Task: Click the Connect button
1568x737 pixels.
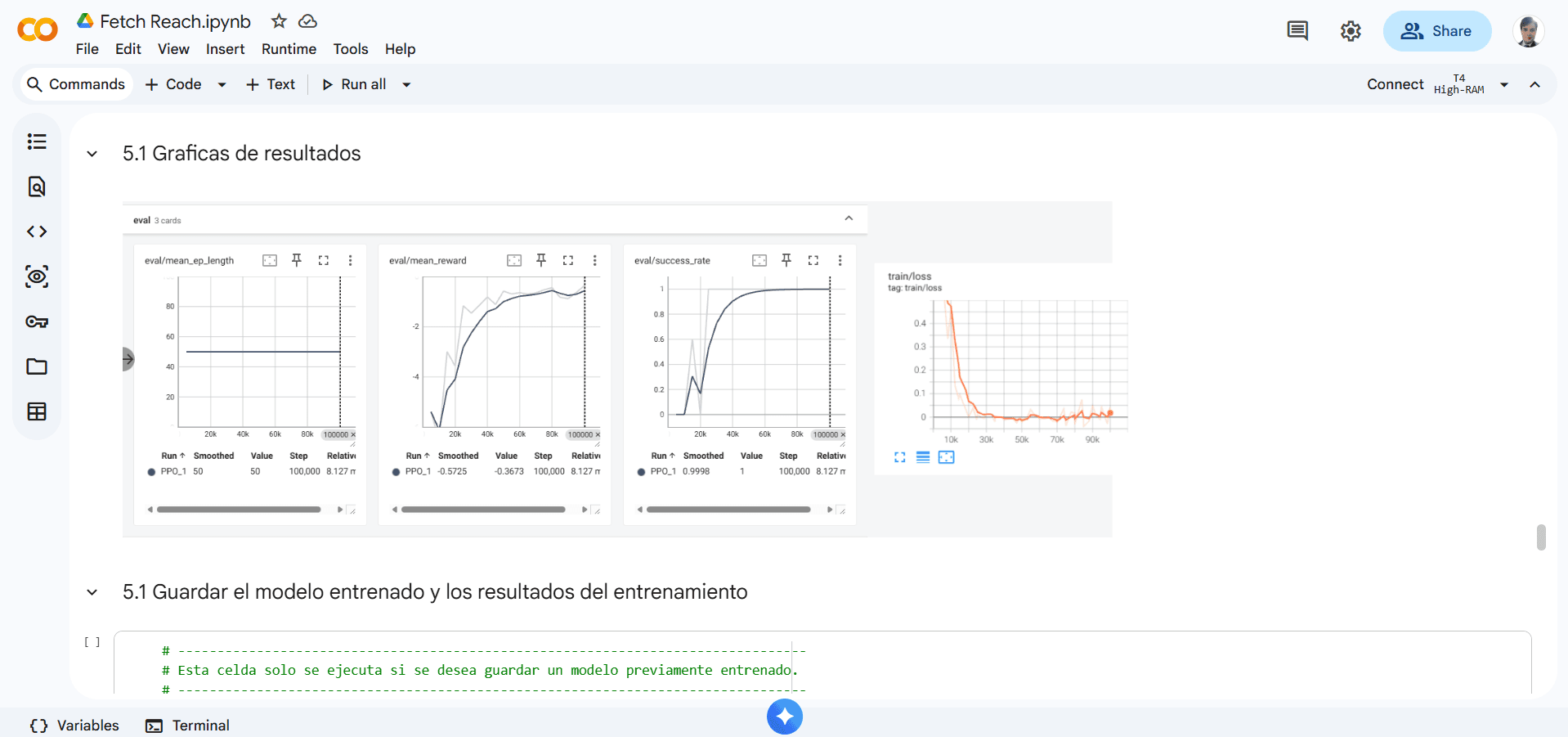Action: point(1395,84)
